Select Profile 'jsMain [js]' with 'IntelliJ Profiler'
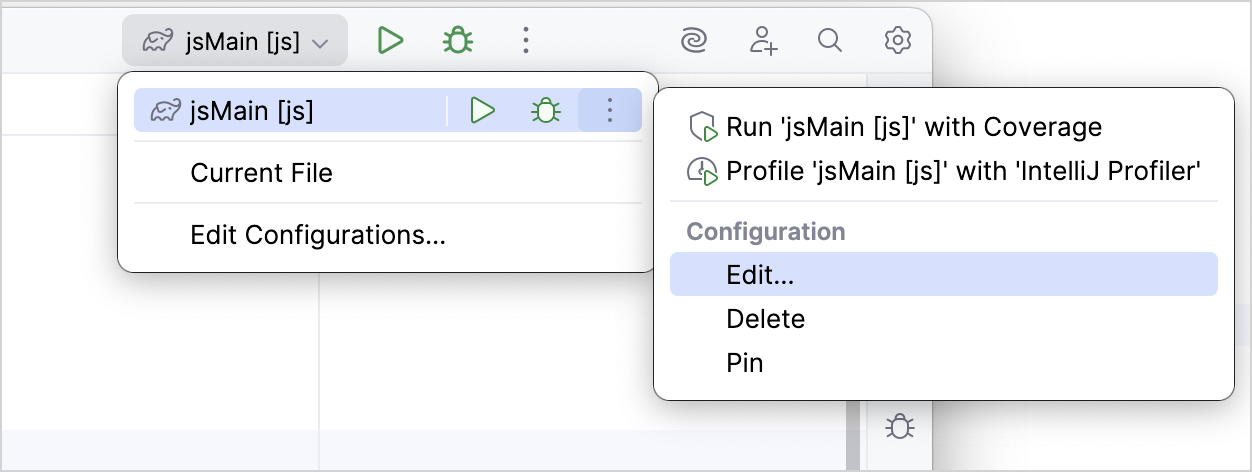 [962, 171]
